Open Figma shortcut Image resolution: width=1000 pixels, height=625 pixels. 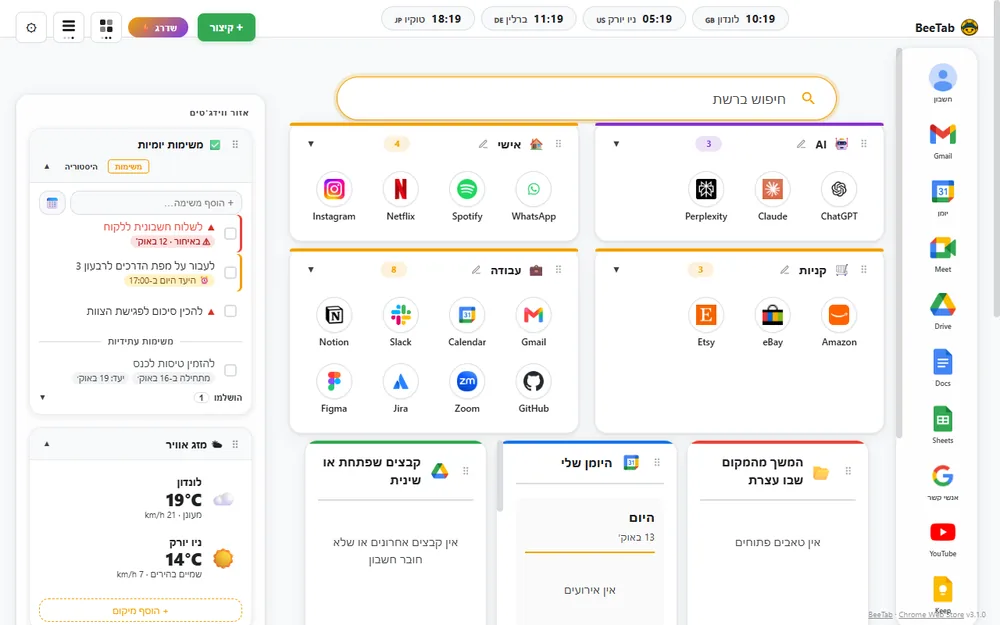click(334, 381)
